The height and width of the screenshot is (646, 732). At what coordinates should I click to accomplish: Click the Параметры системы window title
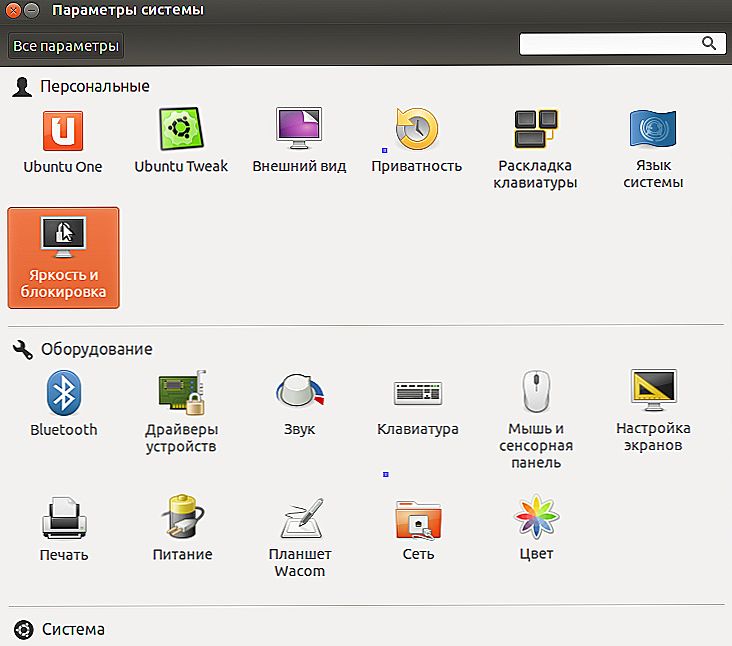(128, 10)
